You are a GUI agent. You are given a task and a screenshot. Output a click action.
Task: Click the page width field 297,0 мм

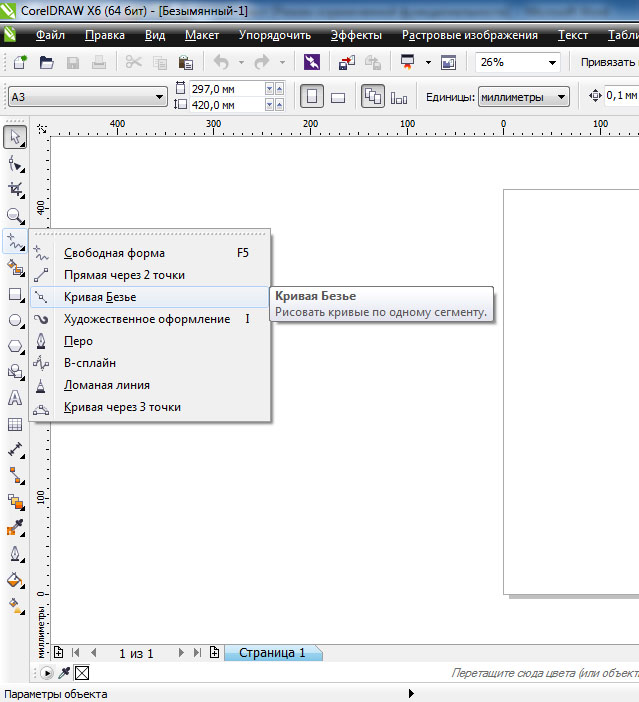point(227,89)
